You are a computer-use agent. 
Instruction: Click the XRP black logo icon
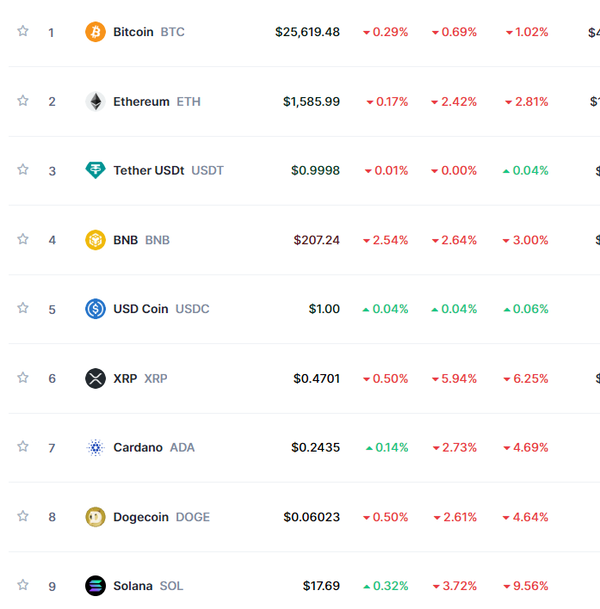(95, 378)
